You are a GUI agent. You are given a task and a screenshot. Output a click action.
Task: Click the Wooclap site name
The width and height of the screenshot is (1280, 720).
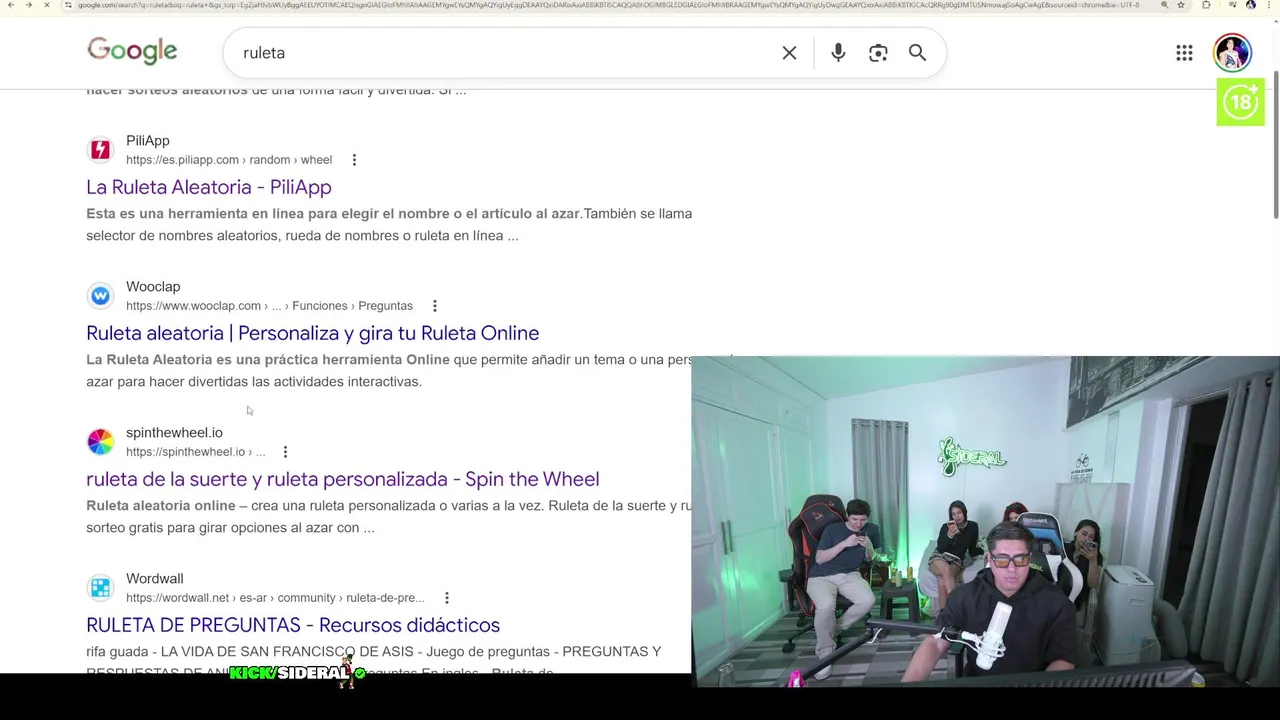click(153, 287)
